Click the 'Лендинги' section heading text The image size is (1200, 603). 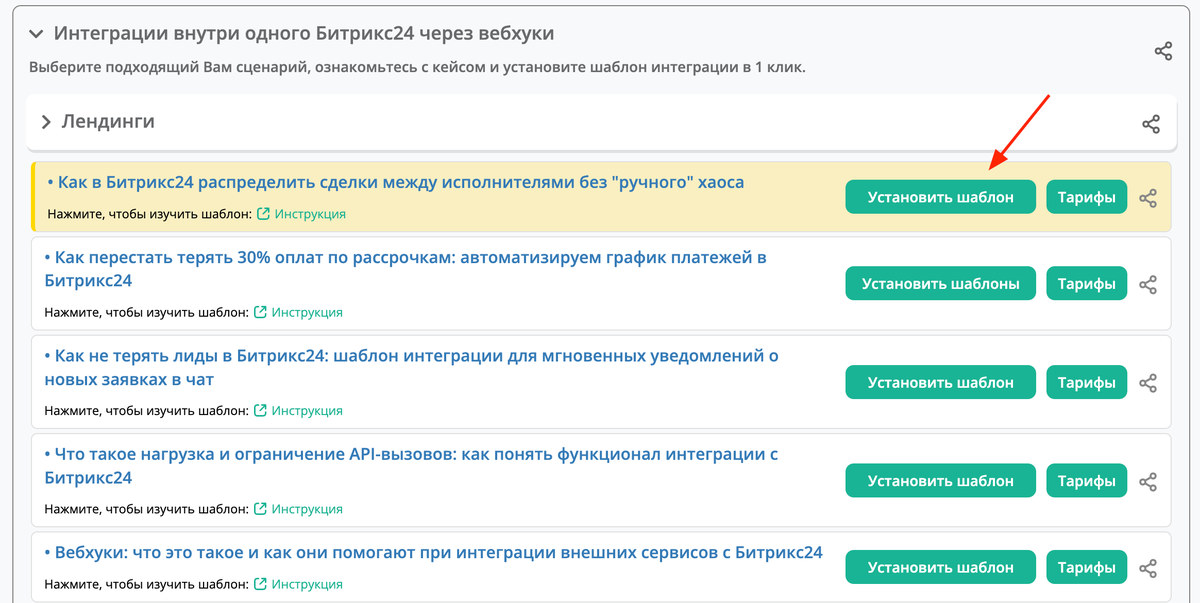[x=108, y=122]
